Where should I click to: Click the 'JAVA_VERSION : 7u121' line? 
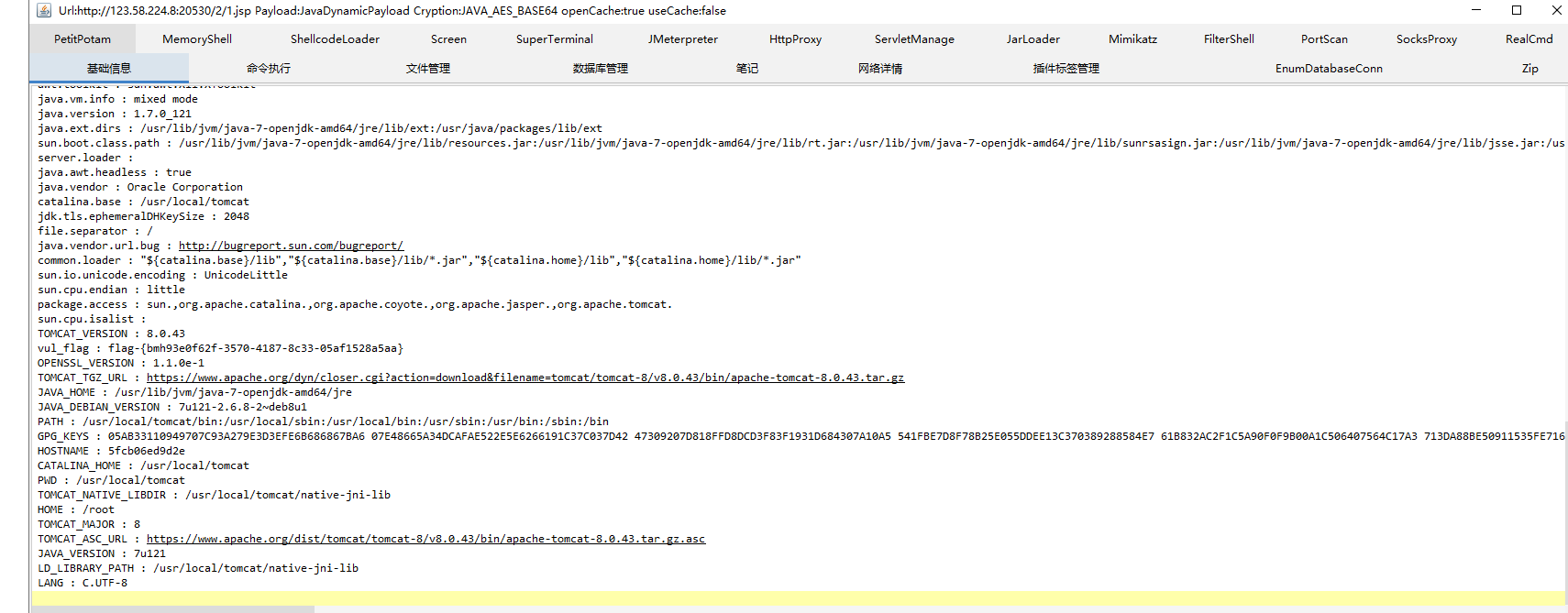pyautogui.click(x=102, y=553)
